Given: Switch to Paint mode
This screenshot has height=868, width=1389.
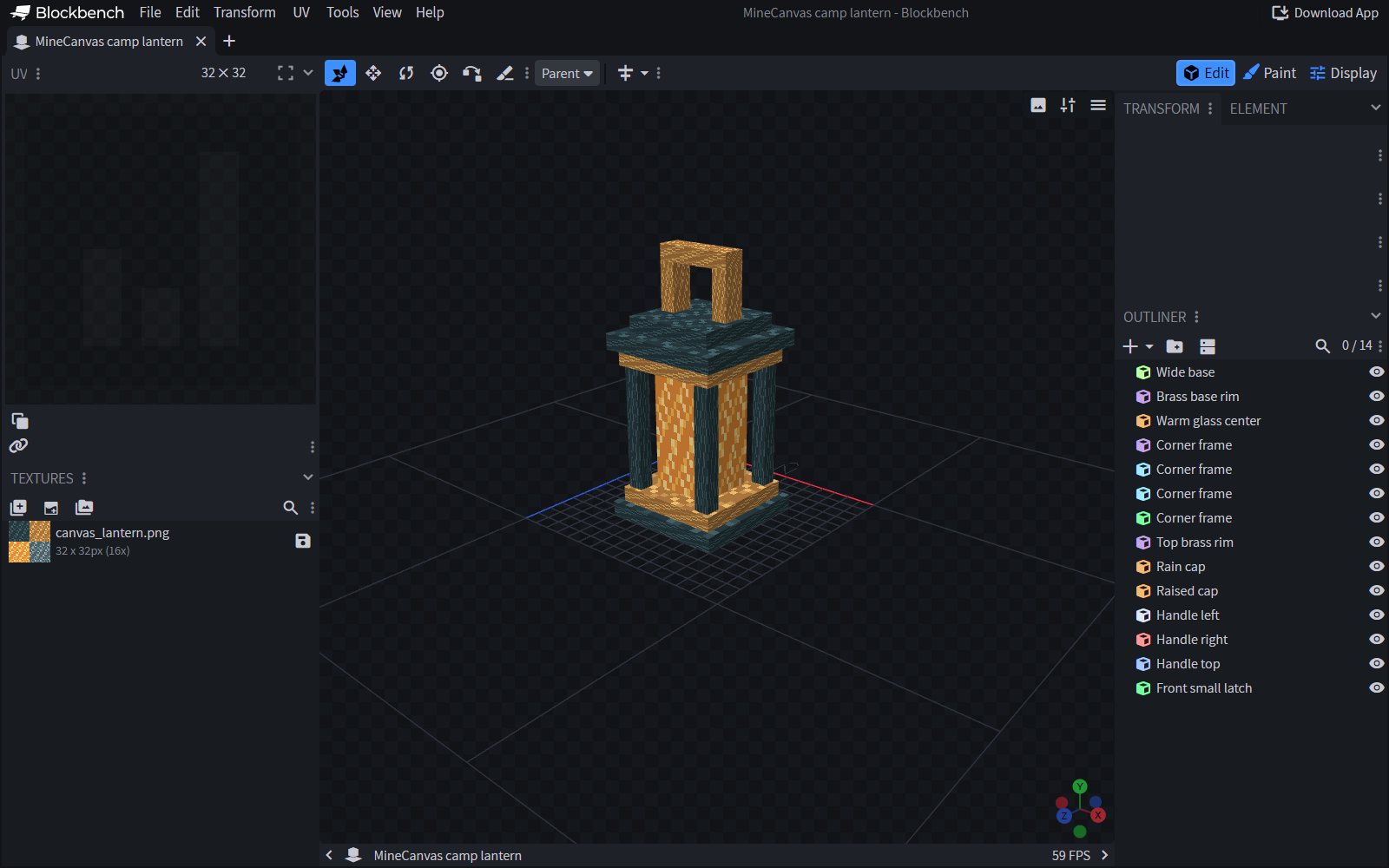Looking at the screenshot, I should (1270, 73).
